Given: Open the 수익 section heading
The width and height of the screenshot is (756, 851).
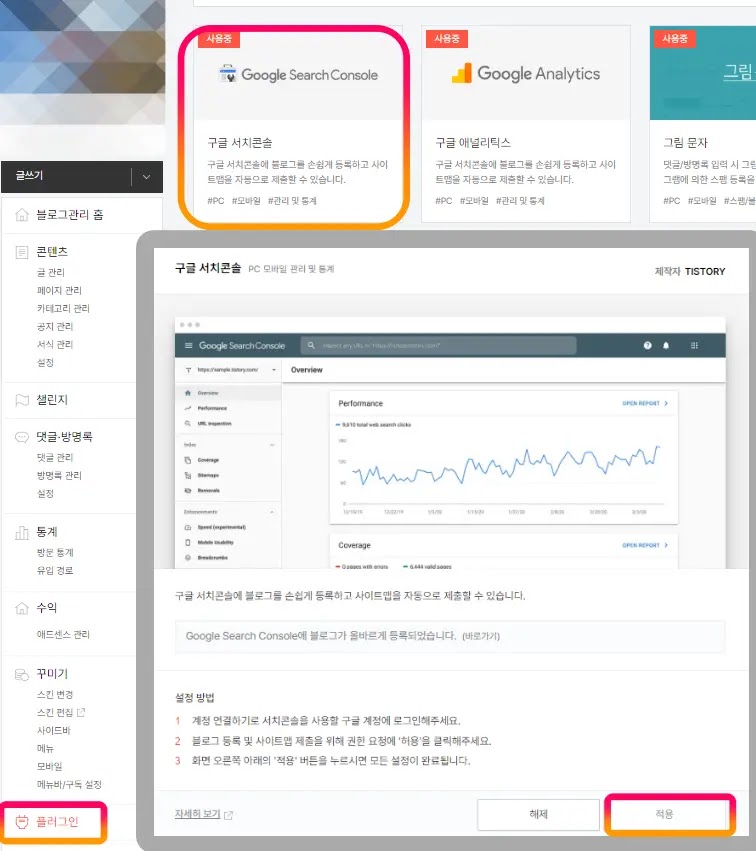Looking at the screenshot, I should click(47, 608).
